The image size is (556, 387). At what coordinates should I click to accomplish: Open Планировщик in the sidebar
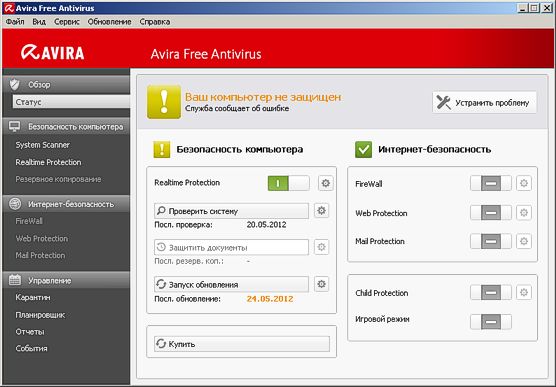coord(40,315)
